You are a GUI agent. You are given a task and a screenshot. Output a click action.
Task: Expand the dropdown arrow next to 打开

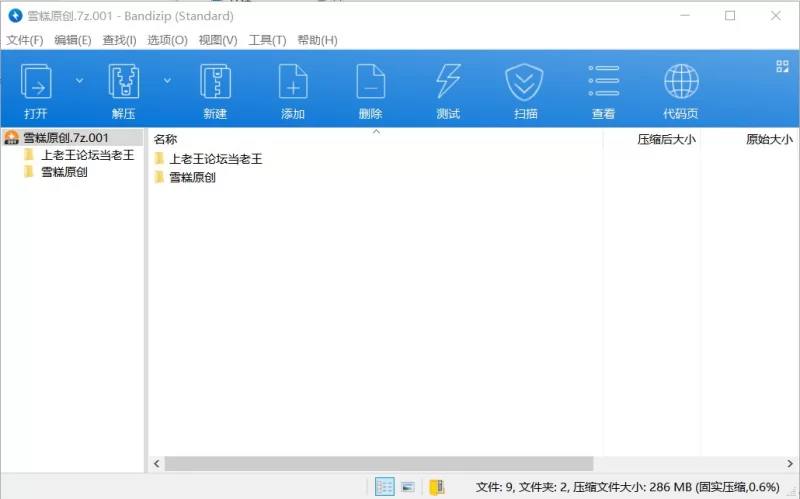(79, 81)
